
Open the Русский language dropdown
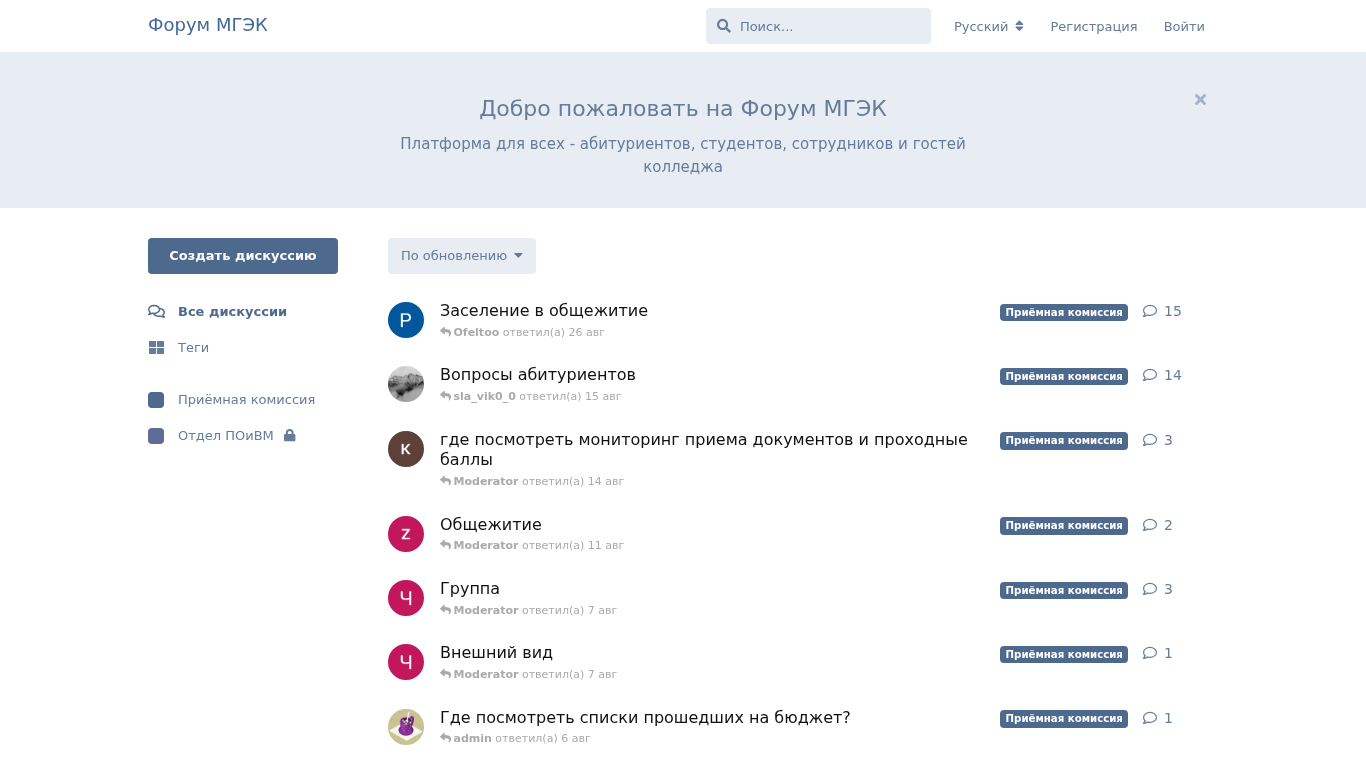tap(988, 27)
